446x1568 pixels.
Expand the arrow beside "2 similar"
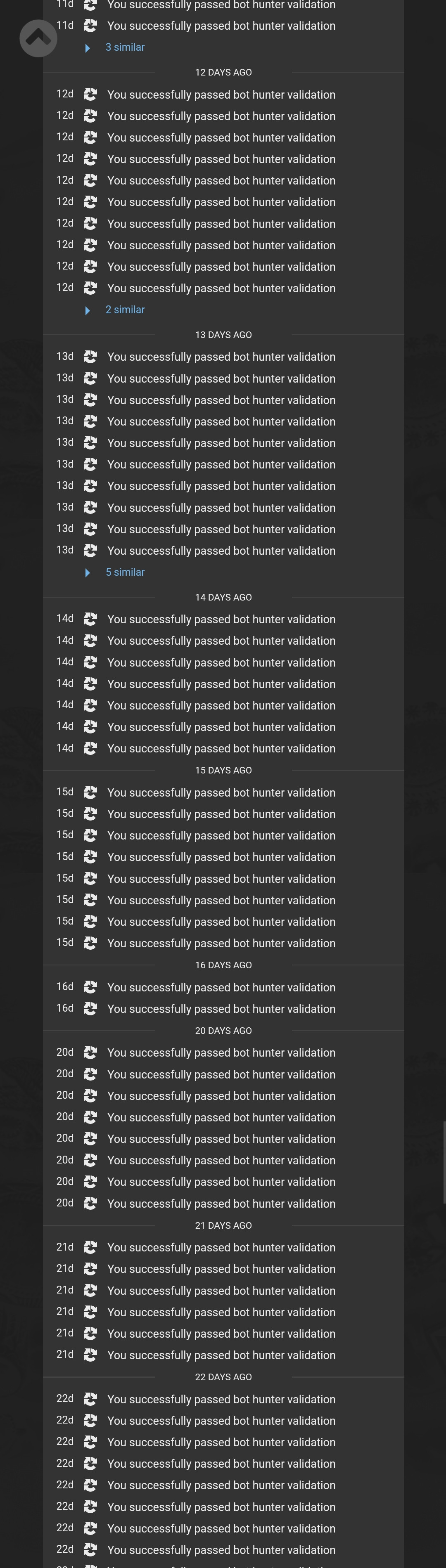tap(88, 310)
